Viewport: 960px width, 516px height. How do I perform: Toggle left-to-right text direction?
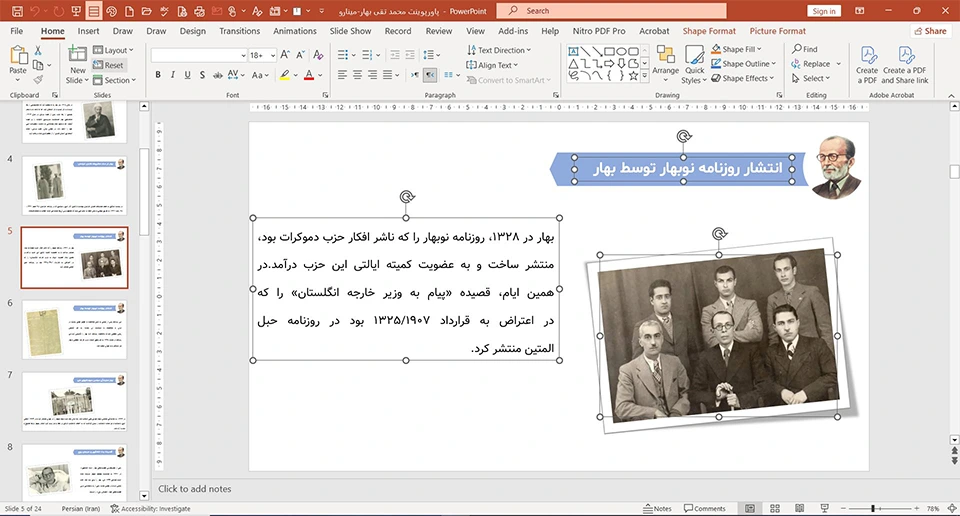click(415, 75)
